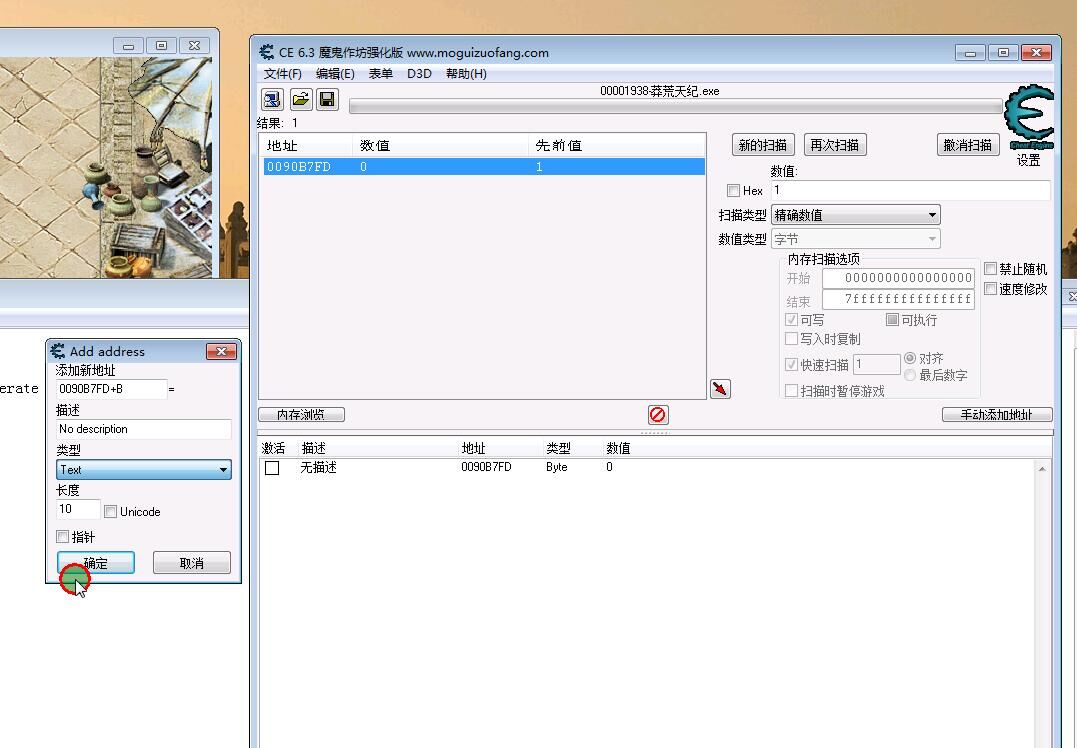Click the address list scrollbar up arrow
1077x748 pixels.
1042,468
